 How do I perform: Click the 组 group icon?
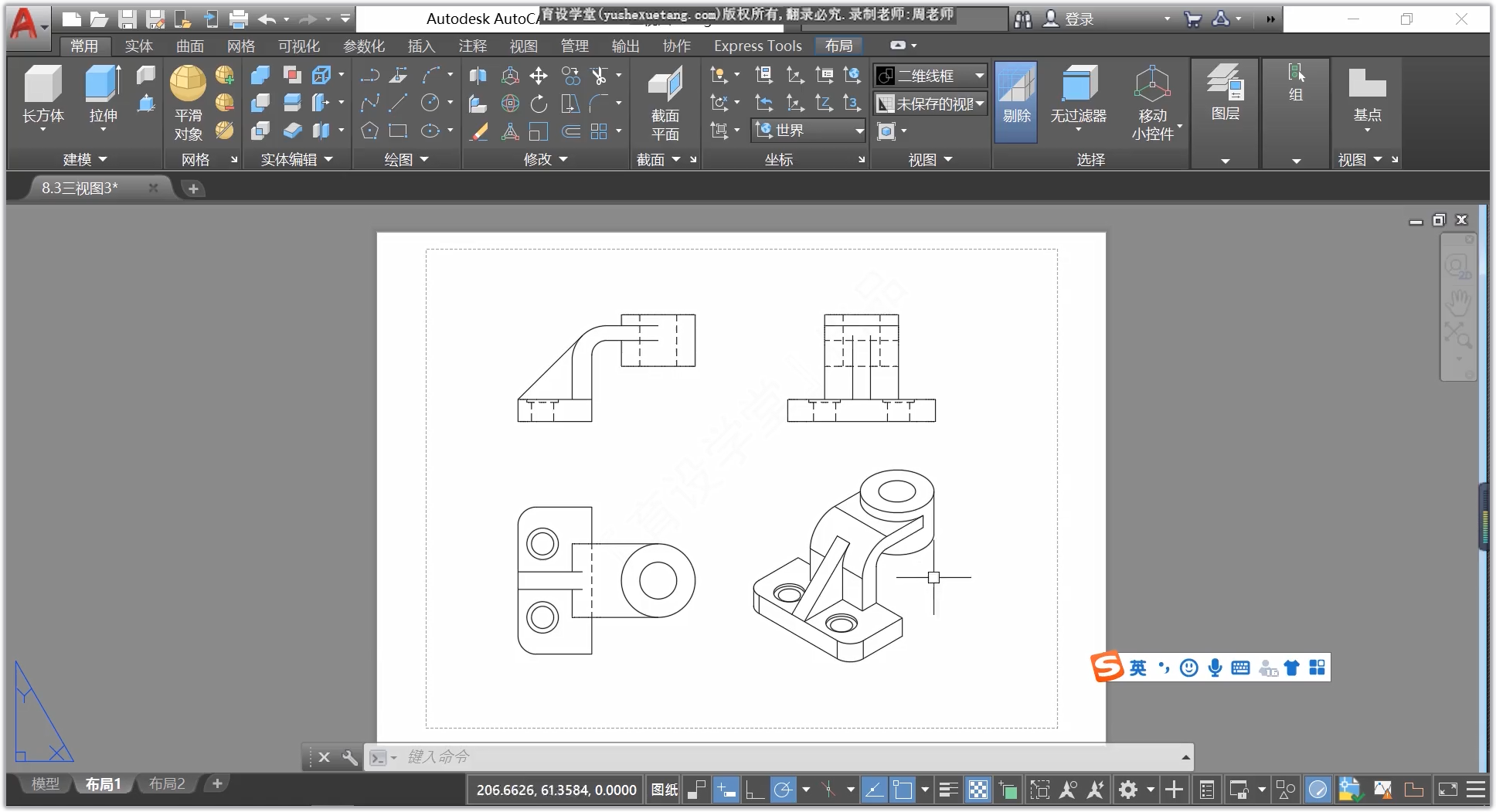(1296, 83)
